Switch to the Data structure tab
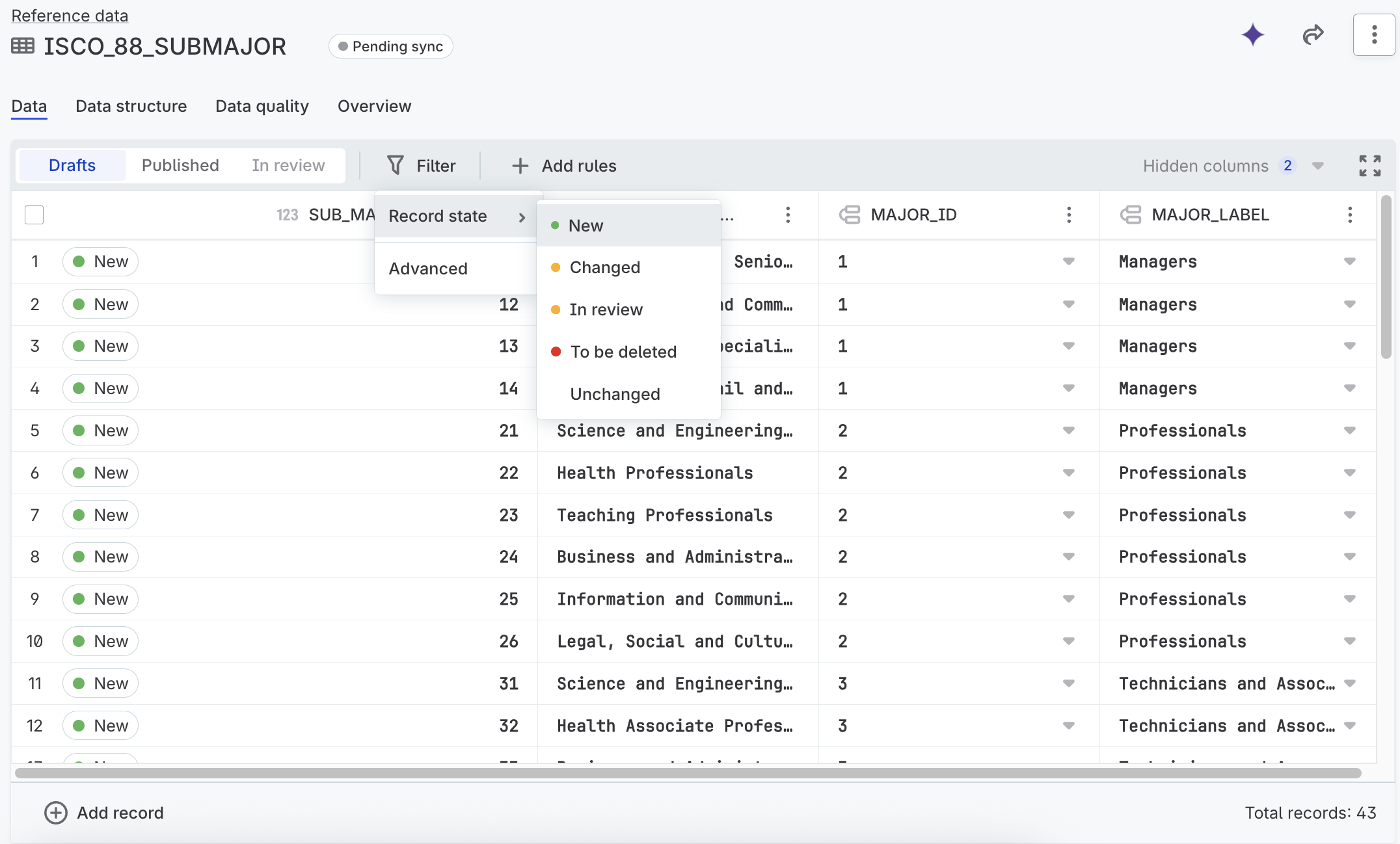The height and width of the screenshot is (844, 1400). (x=131, y=106)
